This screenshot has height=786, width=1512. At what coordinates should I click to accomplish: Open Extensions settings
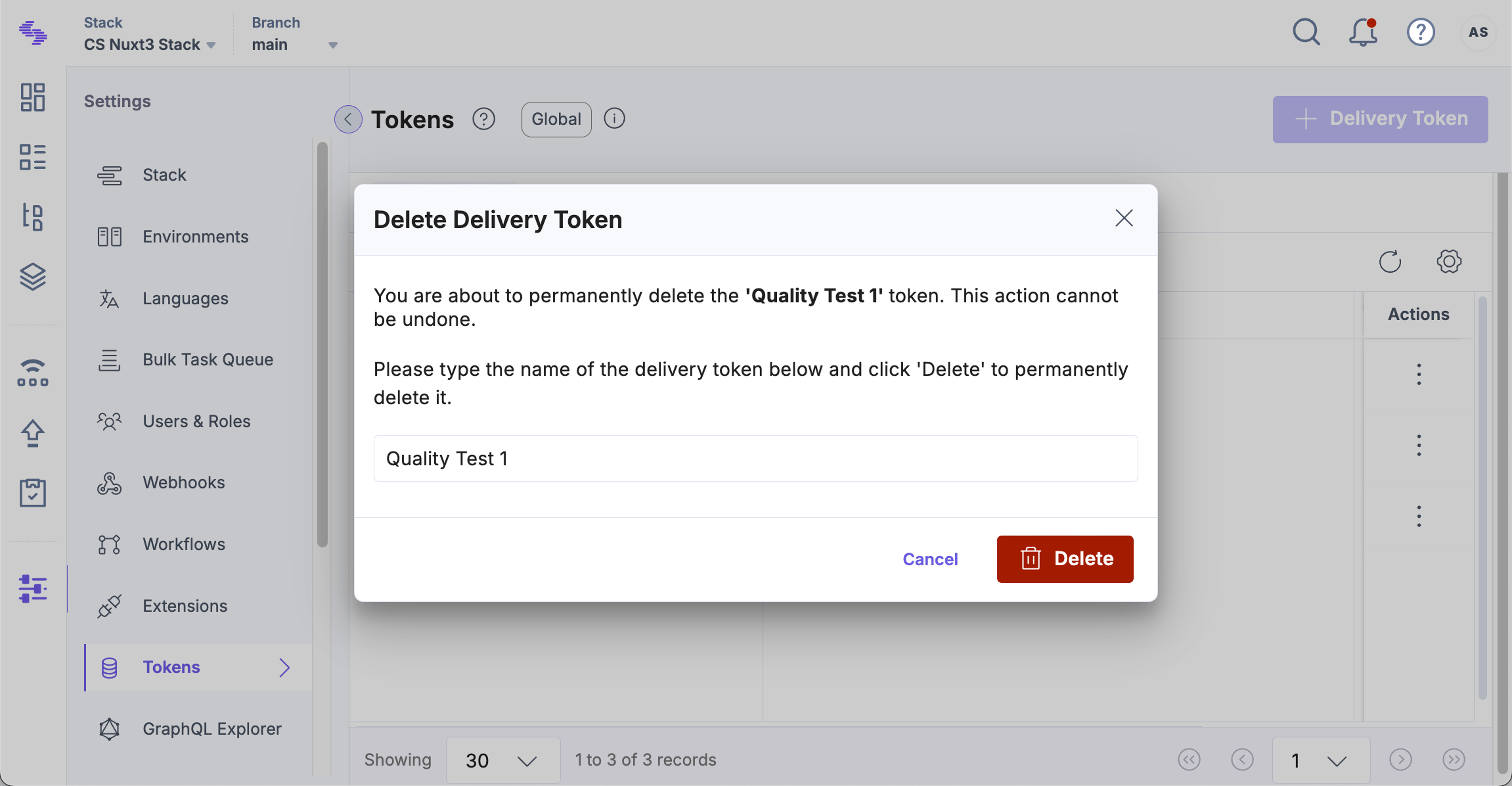(x=198, y=606)
